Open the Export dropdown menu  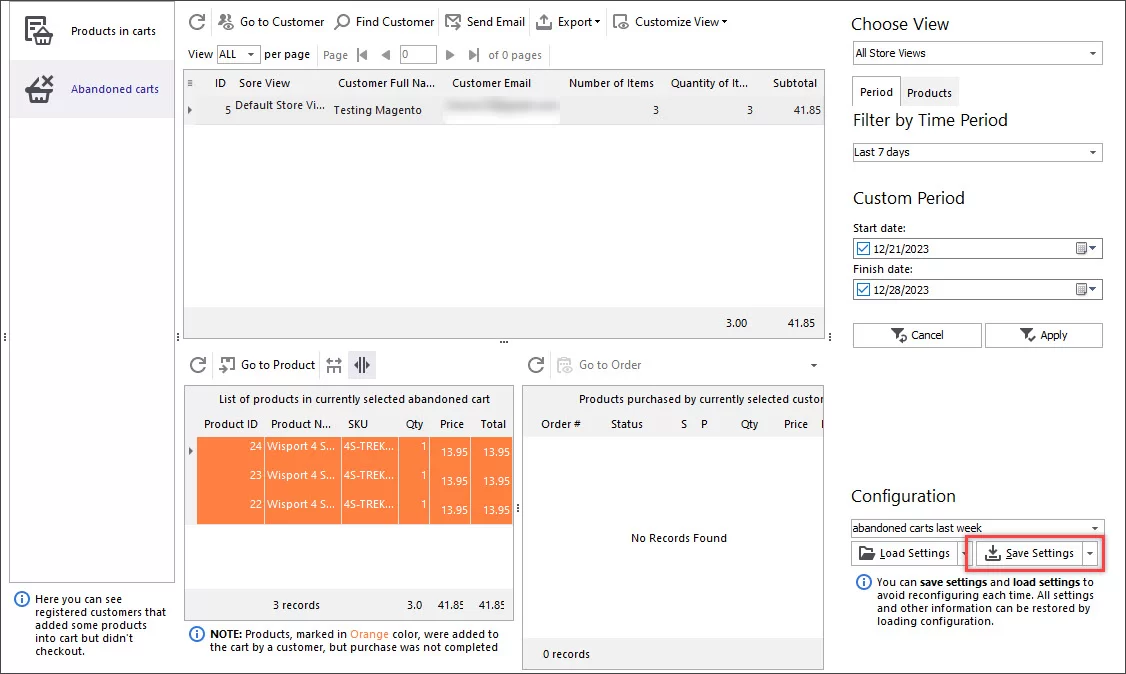(569, 22)
